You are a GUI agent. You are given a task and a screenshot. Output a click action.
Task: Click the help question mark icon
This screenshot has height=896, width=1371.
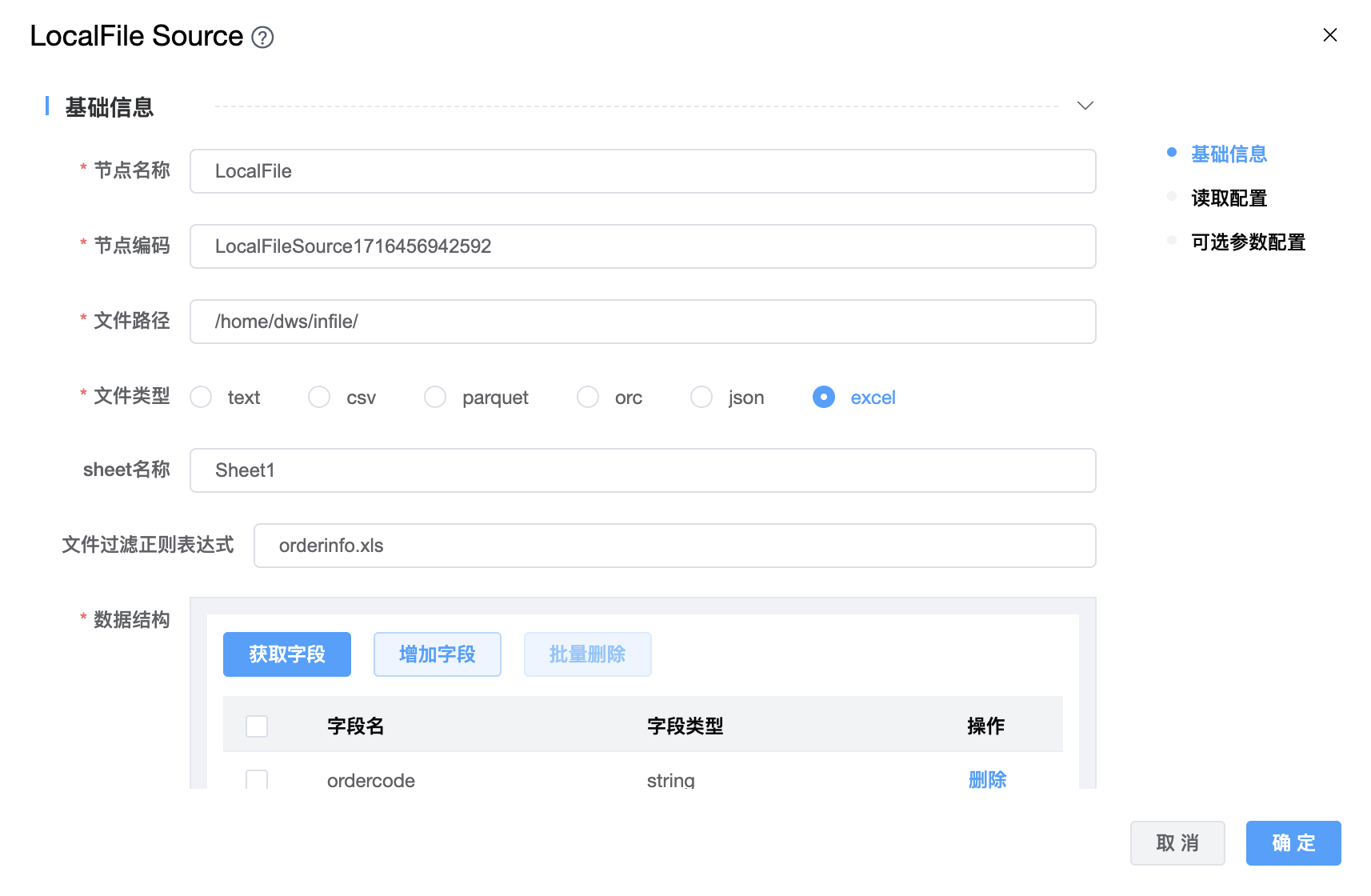(262, 38)
